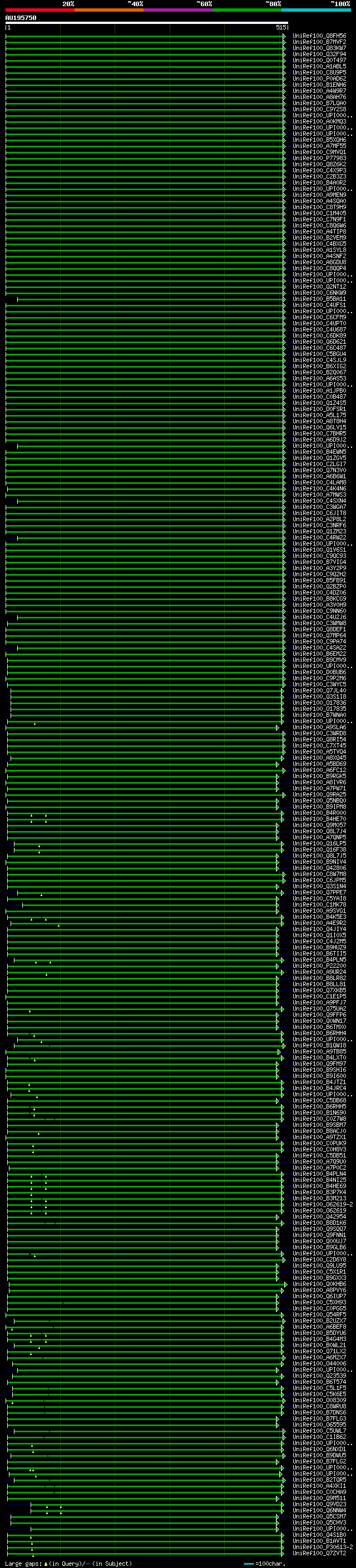Open UniRef100_Q9VD23 hit label
The image size is (356, 1568).
pos(319,1504)
